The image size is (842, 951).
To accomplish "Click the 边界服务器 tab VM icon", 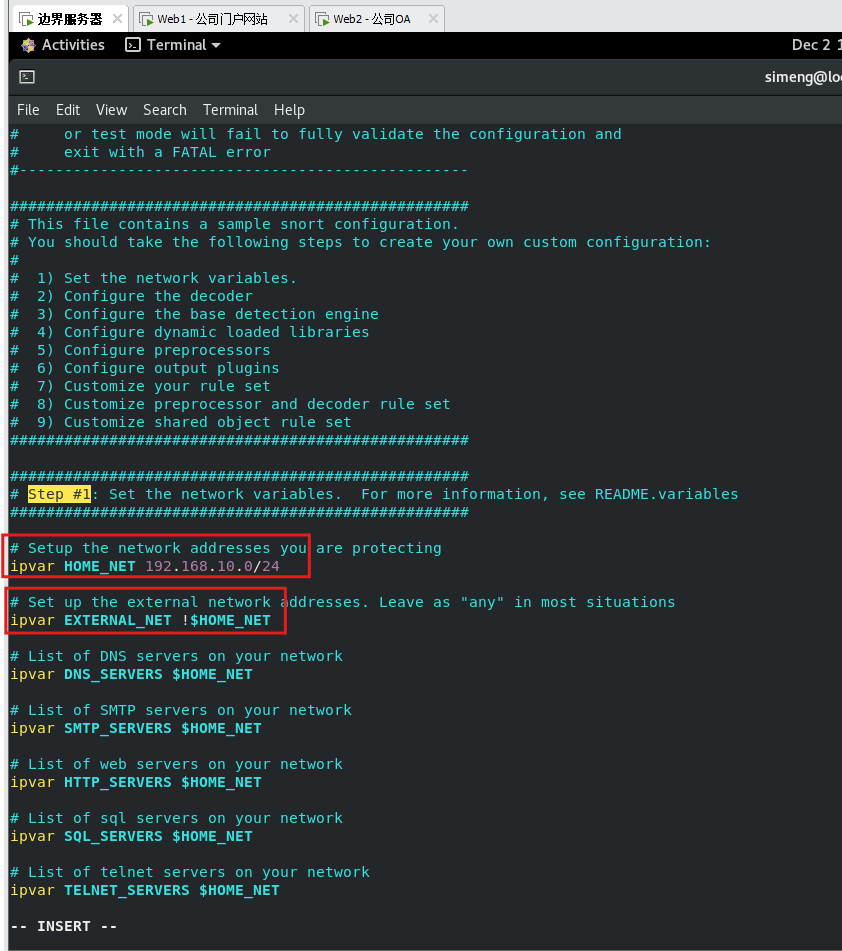I will (26, 19).
